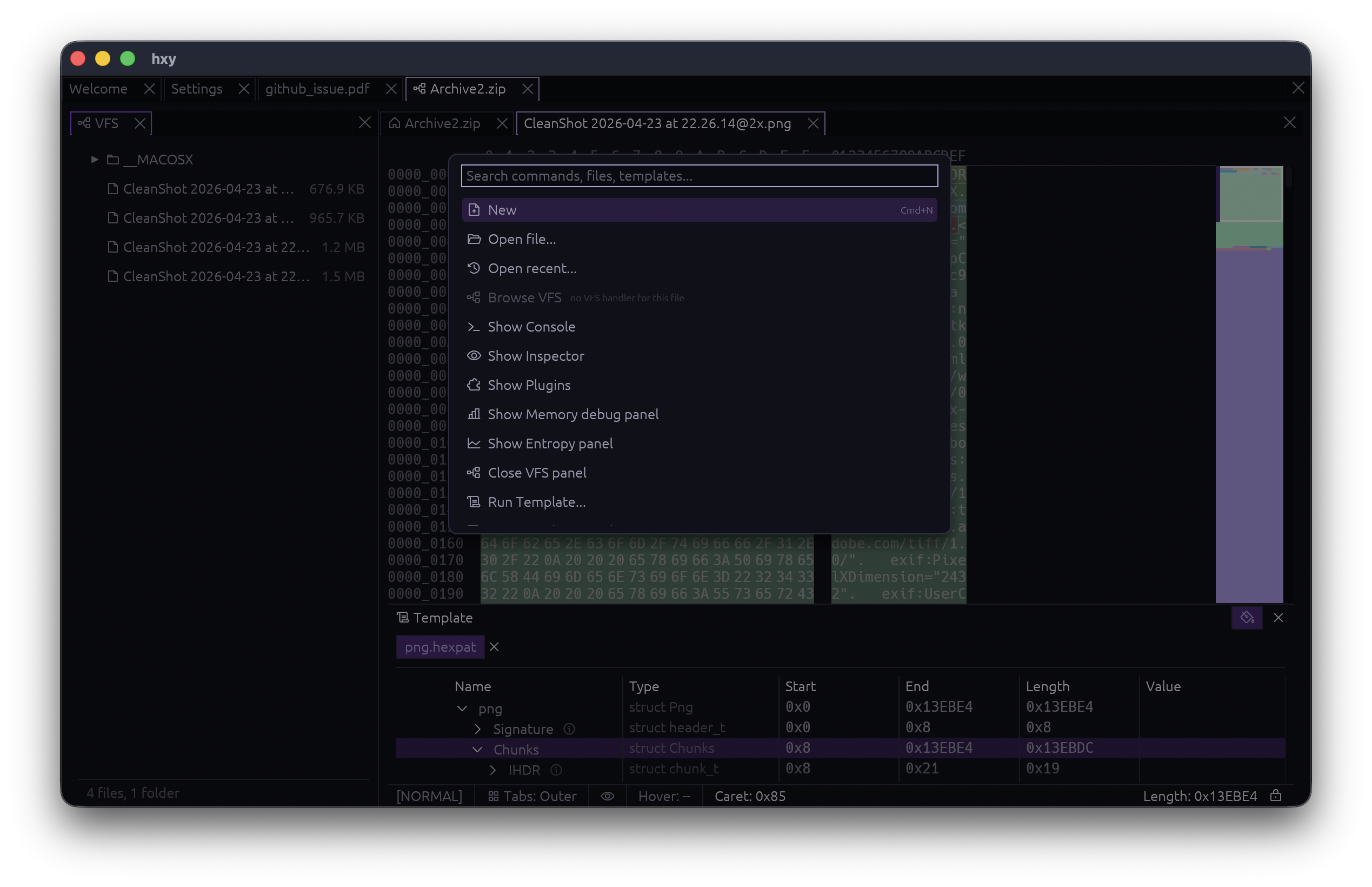
Task: Toggle template color highlighting button
Action: pos(1247,618)
